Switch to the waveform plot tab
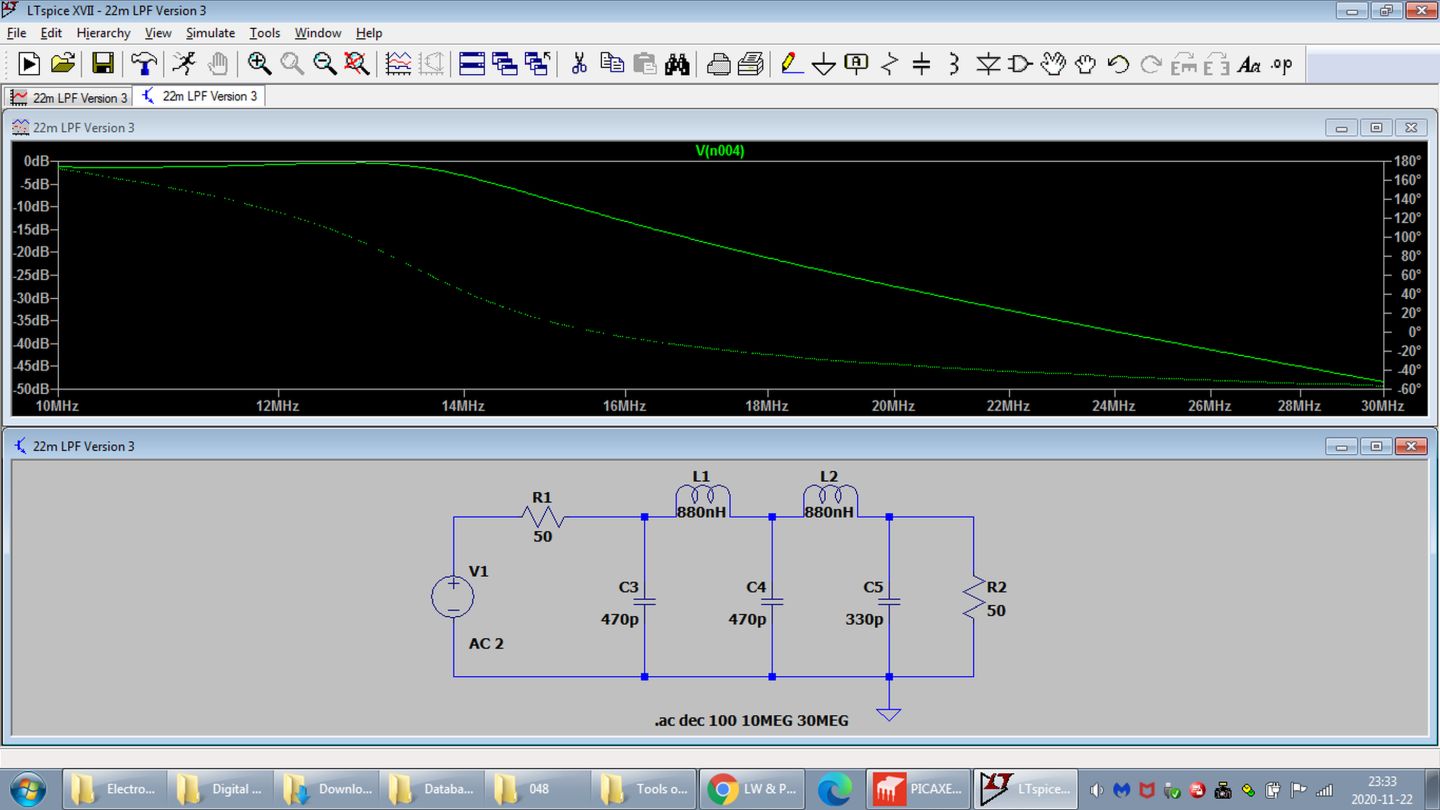This screenshot has height=810, width=1440. pyautogui.click(x=69, y=97)
